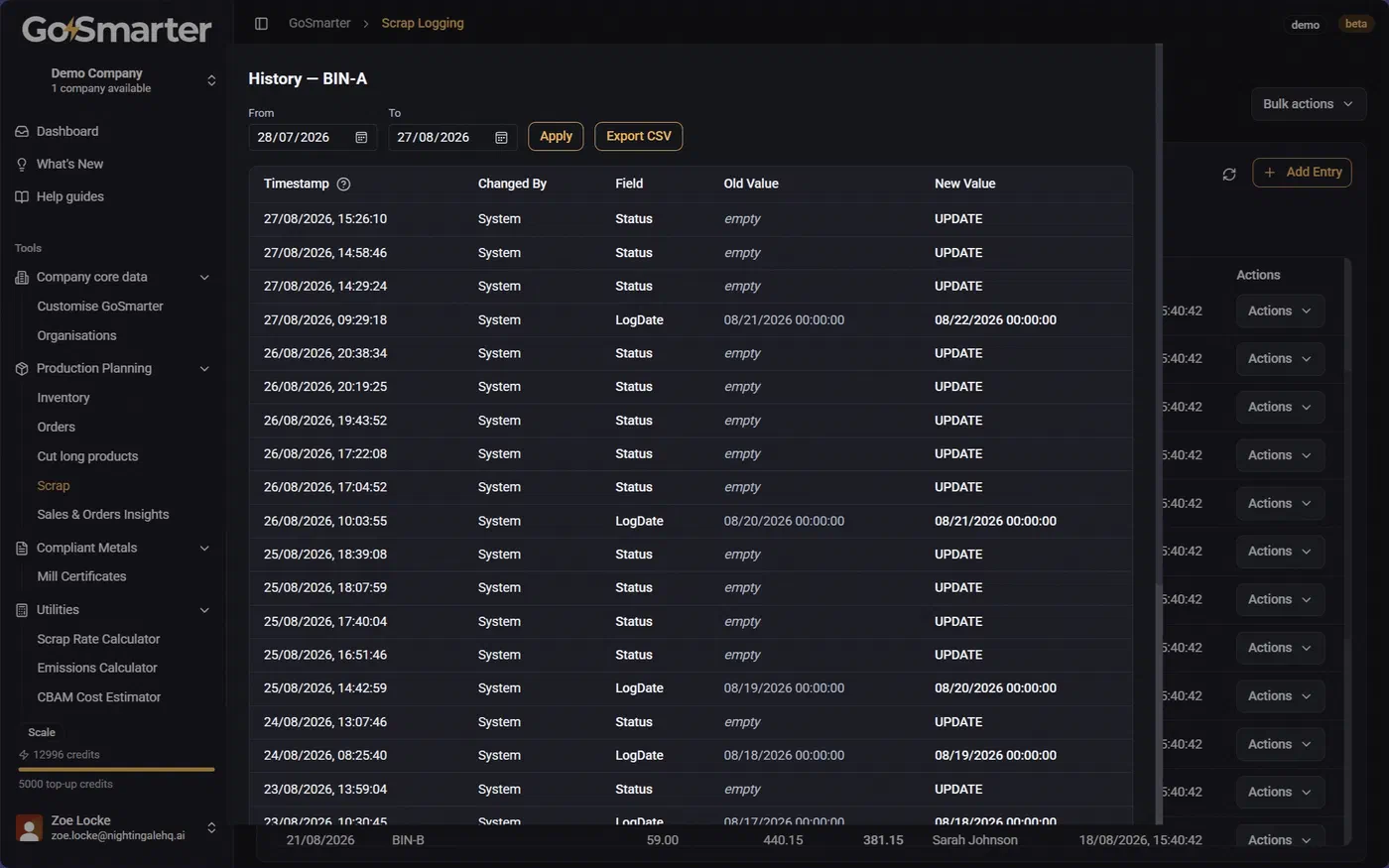Screen dimensions: 1389x868
Task: Click the To date field 27/08/2026
Action: click(x=452, y=137)
